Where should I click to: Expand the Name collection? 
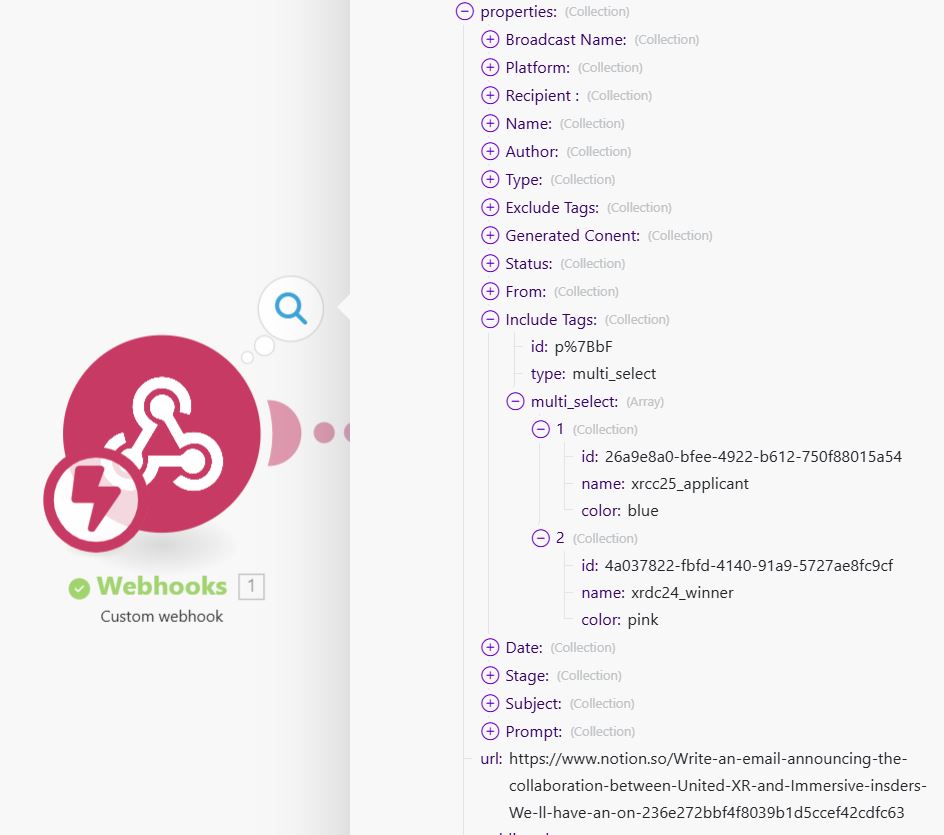(x=490, y=123)
